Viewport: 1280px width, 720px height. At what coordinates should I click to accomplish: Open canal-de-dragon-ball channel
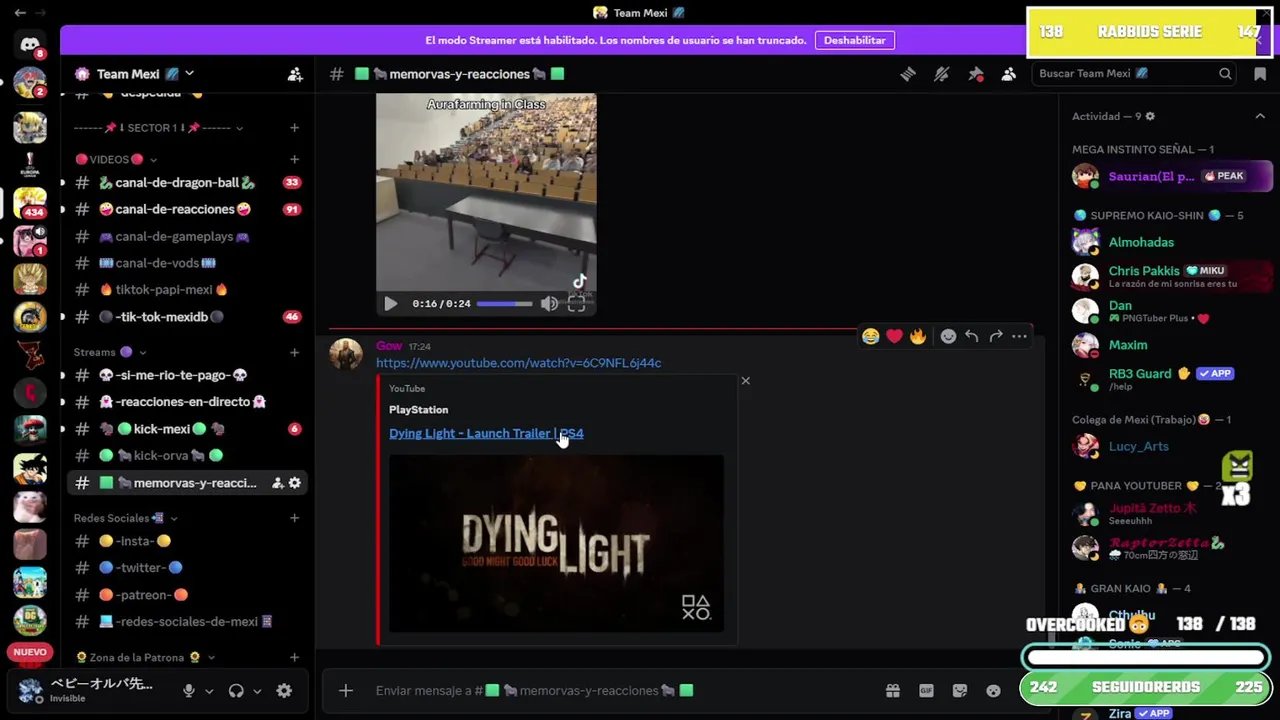point(187,183)
